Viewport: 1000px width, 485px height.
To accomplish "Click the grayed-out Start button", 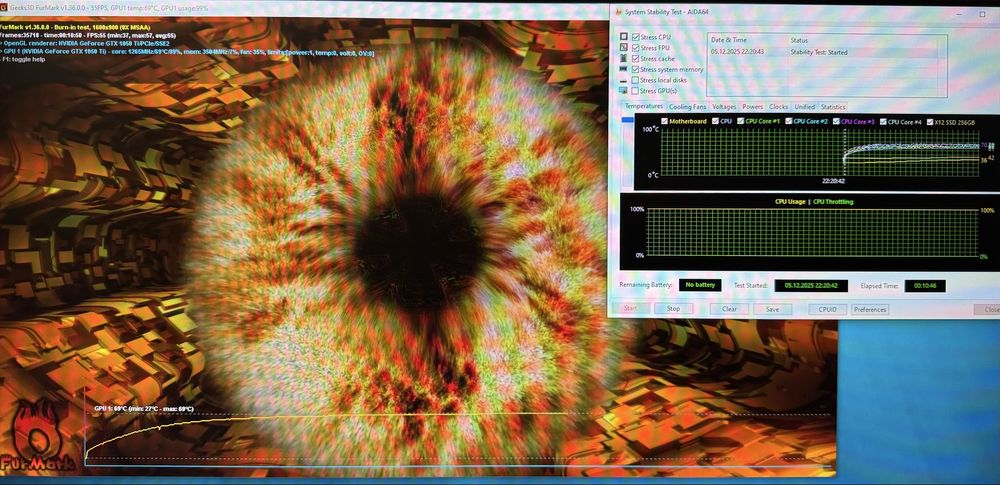I will tap(630, 308).
